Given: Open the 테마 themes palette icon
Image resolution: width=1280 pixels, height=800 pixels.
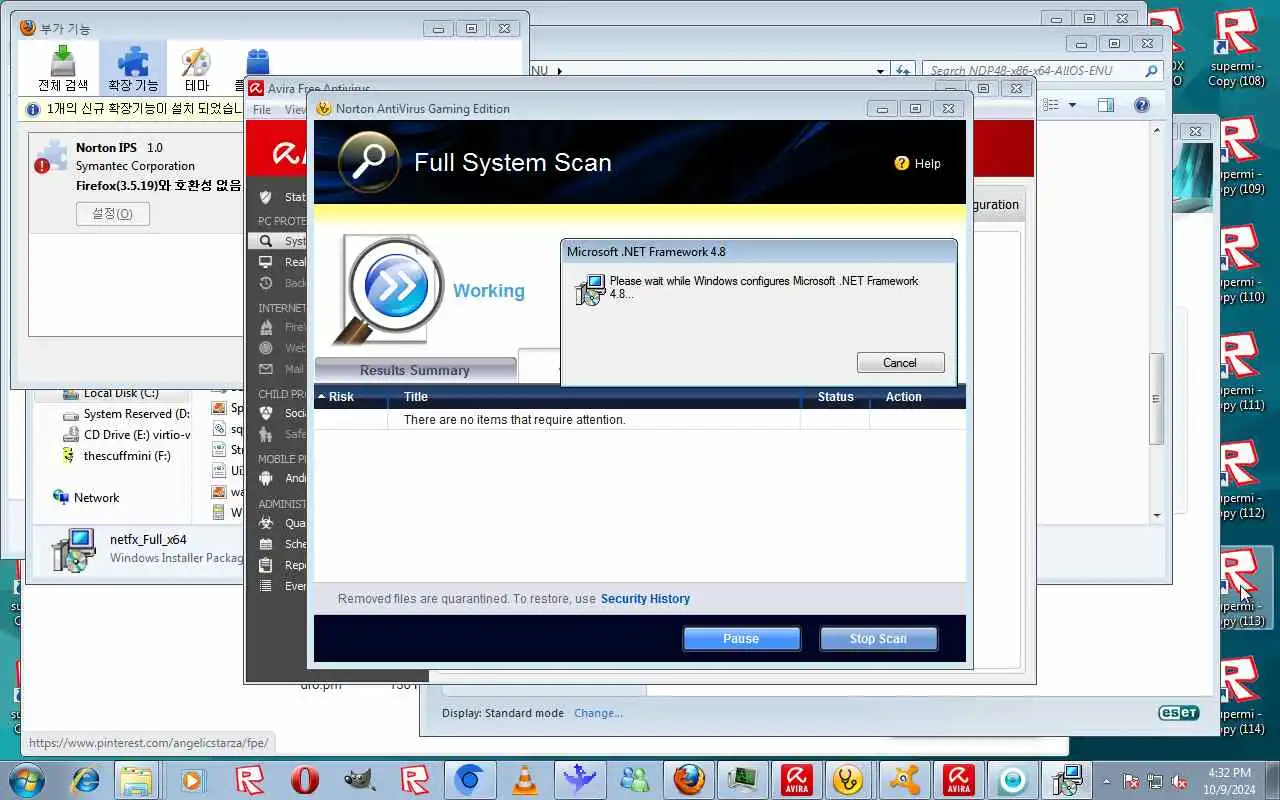Looking at the screenshot, I should tap(196, 68).
